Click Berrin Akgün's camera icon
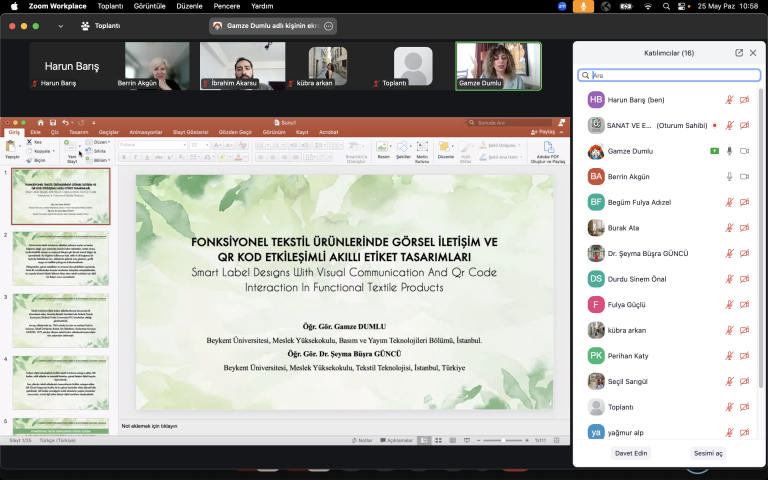 point(744,176)
